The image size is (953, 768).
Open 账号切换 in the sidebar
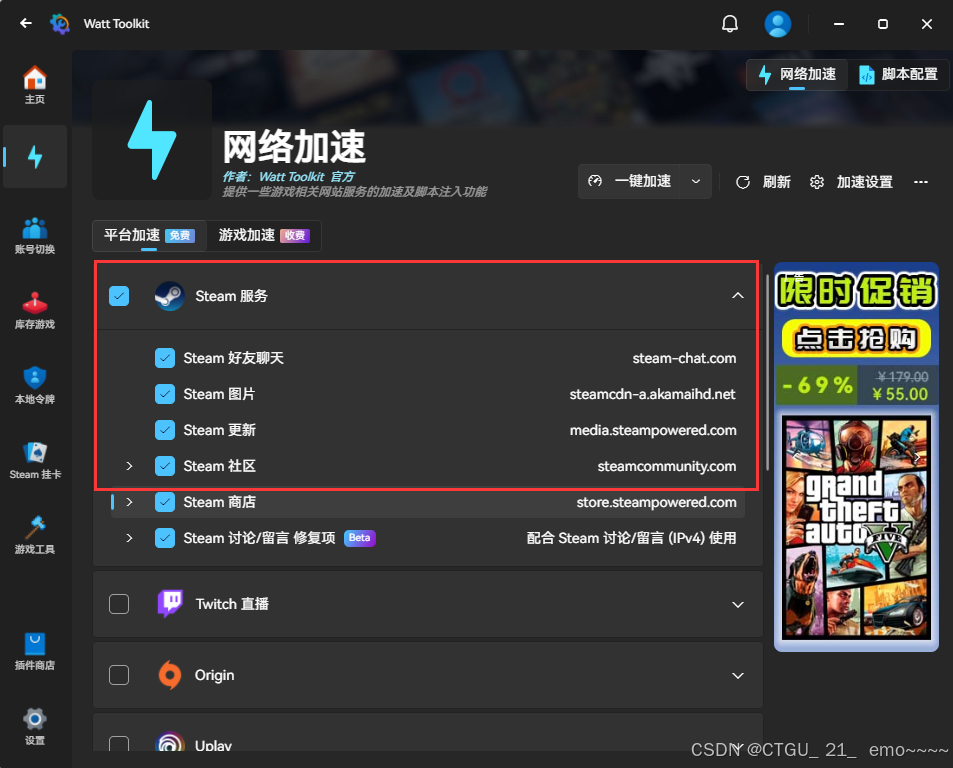(35, 236)
